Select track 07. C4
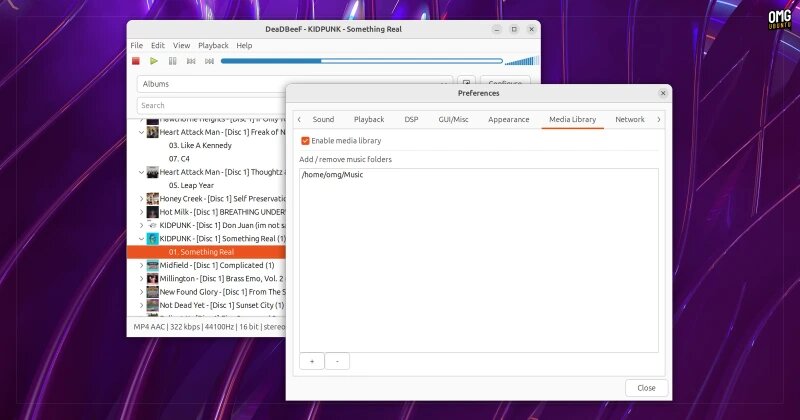This screenshot has height=420, width=800. point(179,159)
